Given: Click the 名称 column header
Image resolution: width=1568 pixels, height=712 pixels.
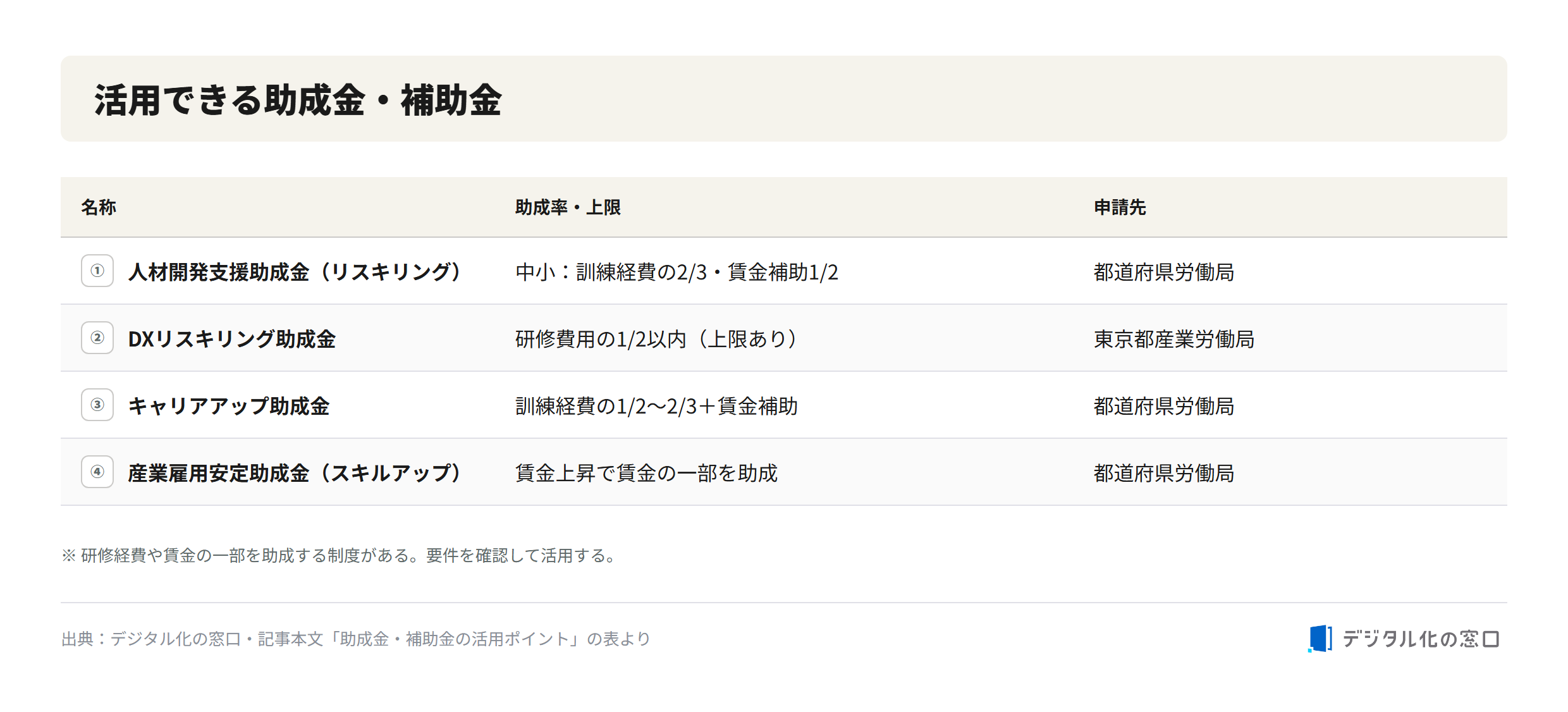Looking at the screenshot, I should coord(99,207).
